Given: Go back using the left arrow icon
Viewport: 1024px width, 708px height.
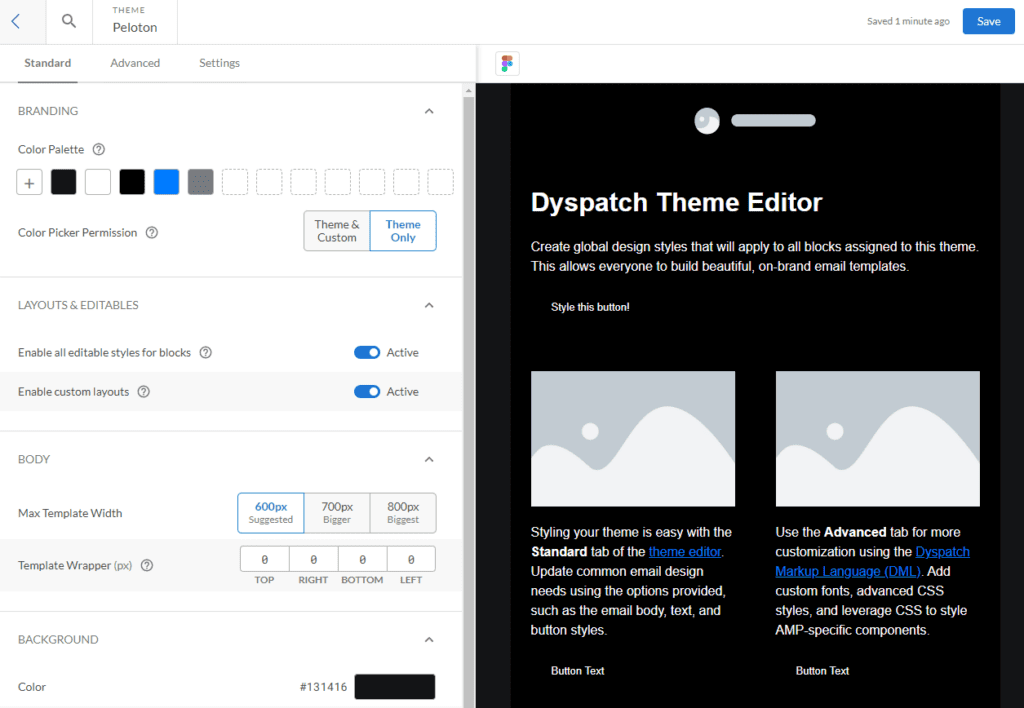Looking at the screenshot, I should coord(16,22).
